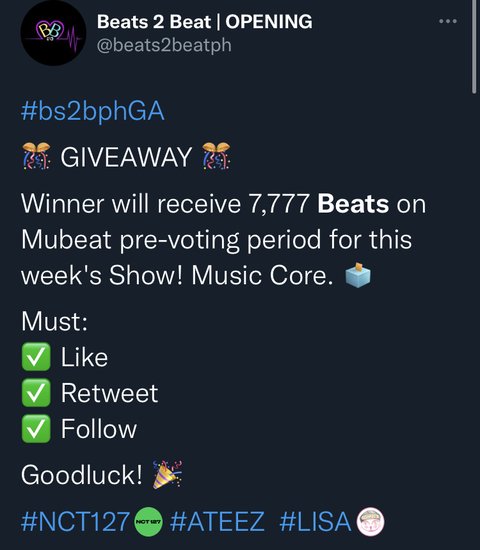Viewport: 480px width, 550px height.
Task: Click the green check mark beside Like
Action: point(36,357)
